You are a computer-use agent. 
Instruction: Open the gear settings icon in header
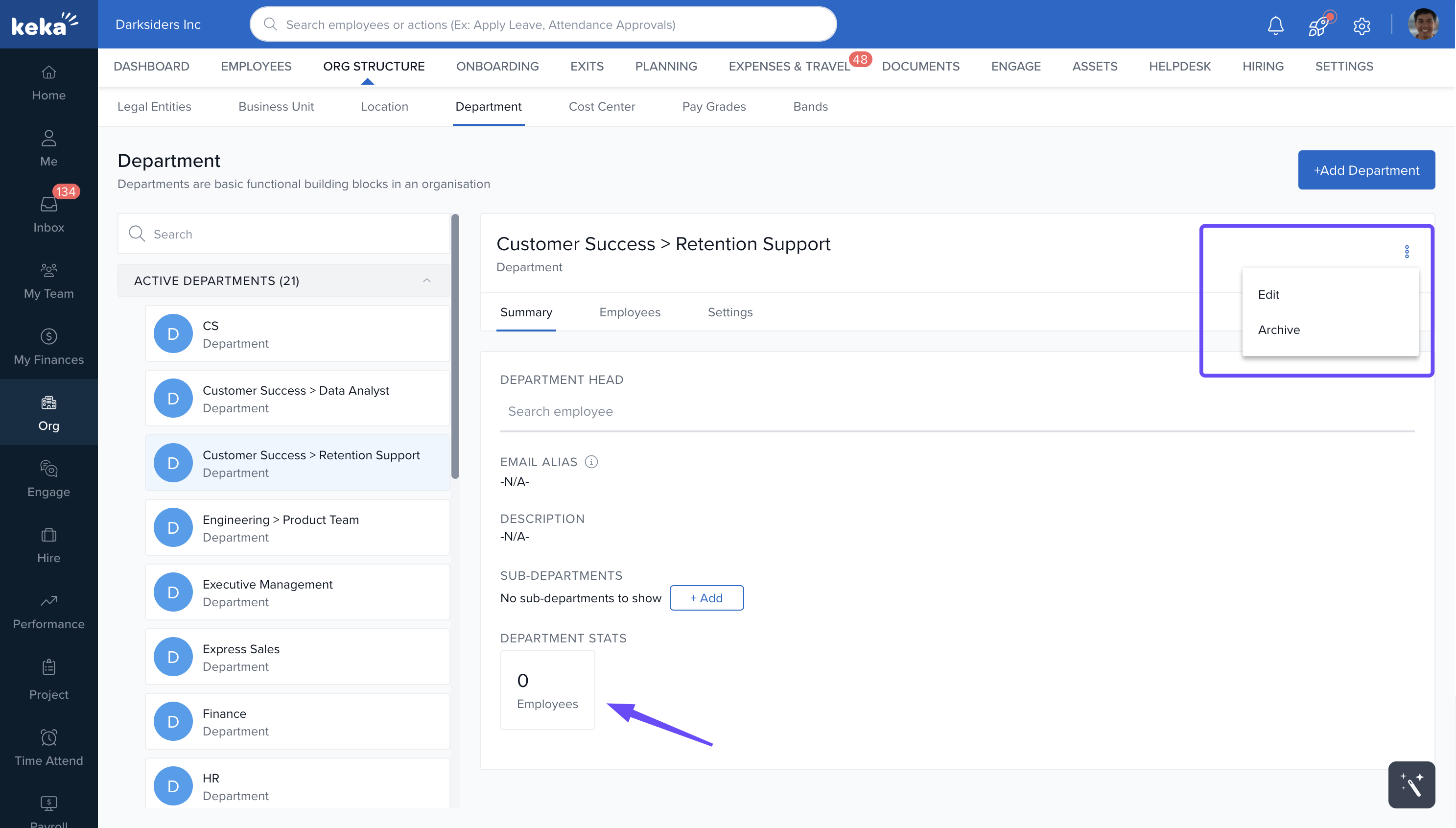(1361, 25)
